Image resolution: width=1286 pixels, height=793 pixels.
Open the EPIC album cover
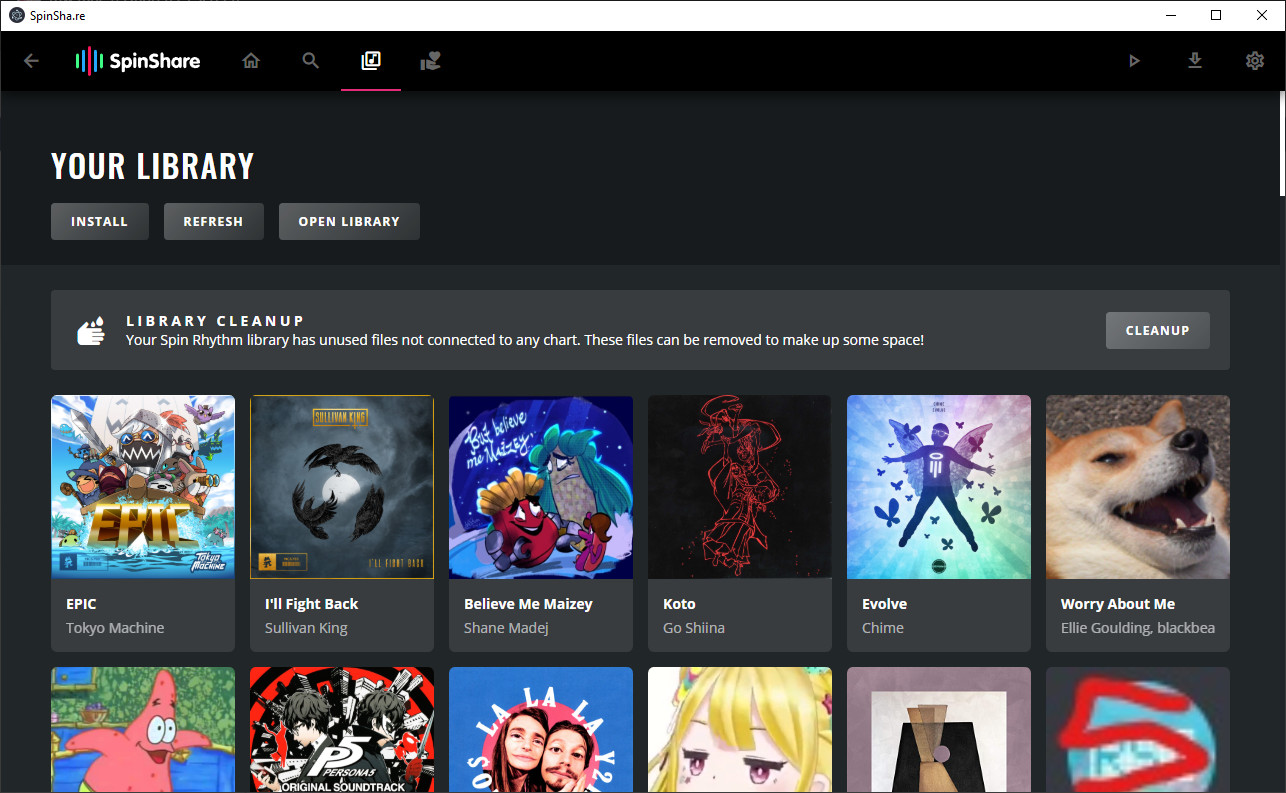point(143,487)
